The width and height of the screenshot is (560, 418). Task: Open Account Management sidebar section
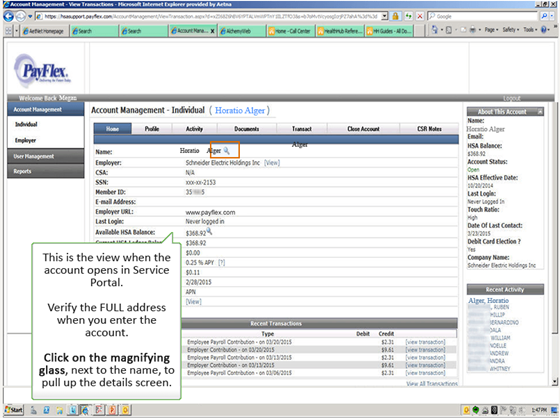(46, 109)
